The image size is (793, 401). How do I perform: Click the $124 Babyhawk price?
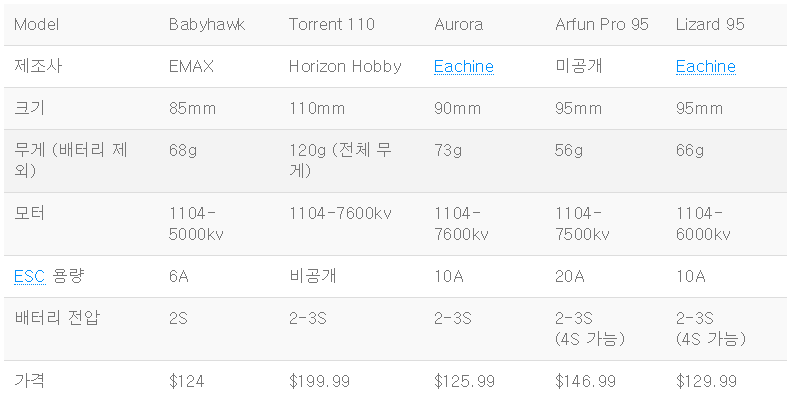187,381
